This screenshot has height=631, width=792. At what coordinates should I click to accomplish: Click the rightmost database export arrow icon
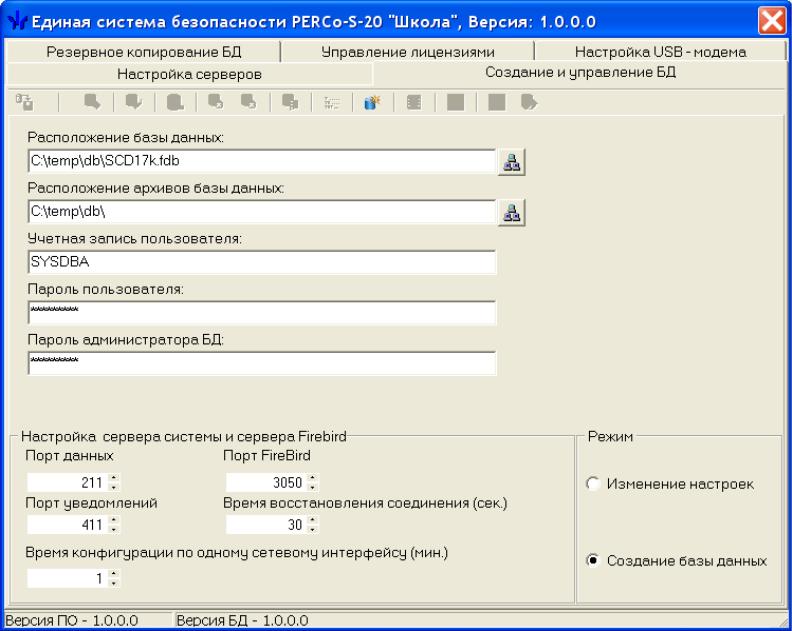point(529,103)
